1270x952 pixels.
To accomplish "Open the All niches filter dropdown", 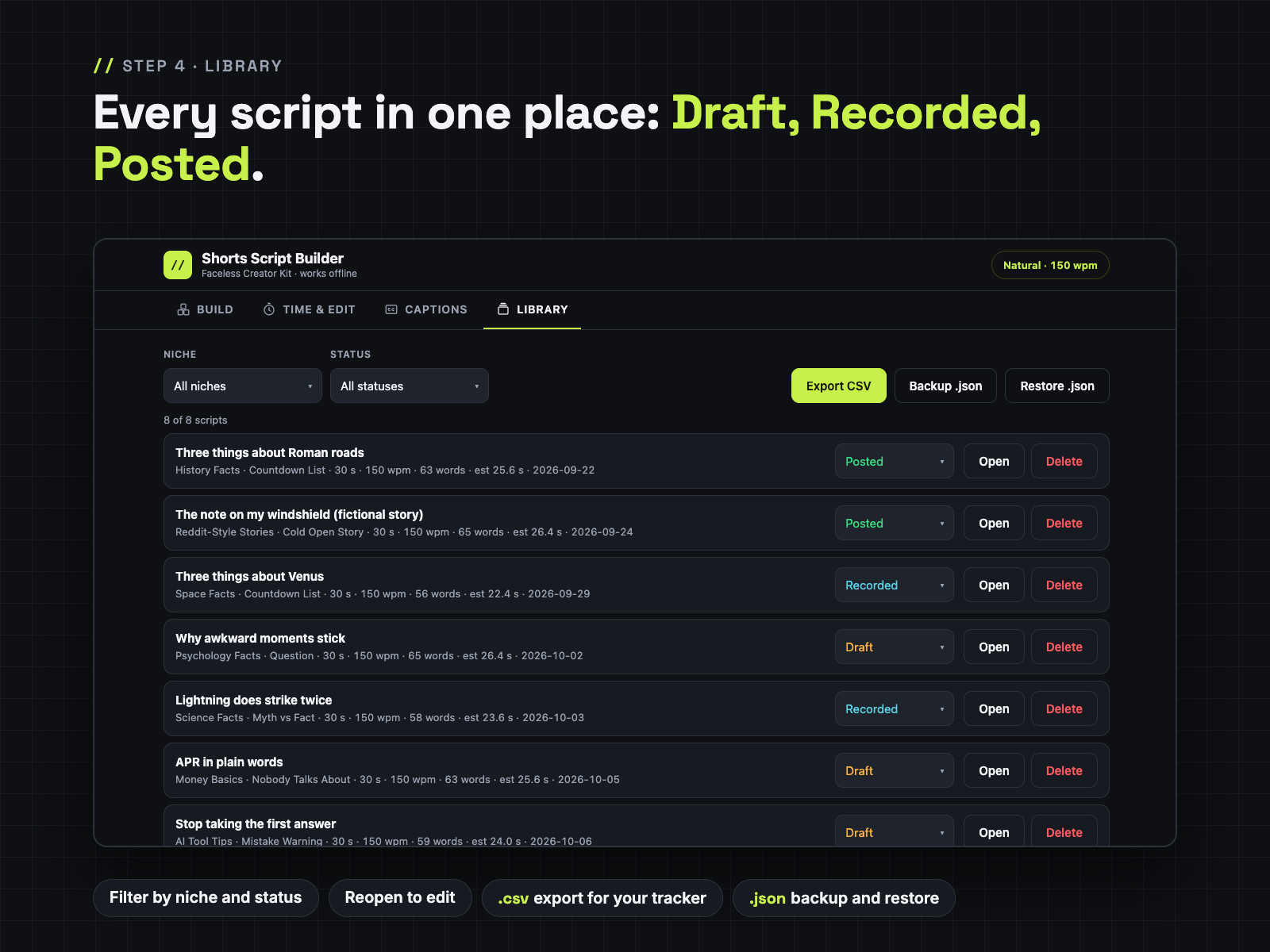I will pos(243,386).
